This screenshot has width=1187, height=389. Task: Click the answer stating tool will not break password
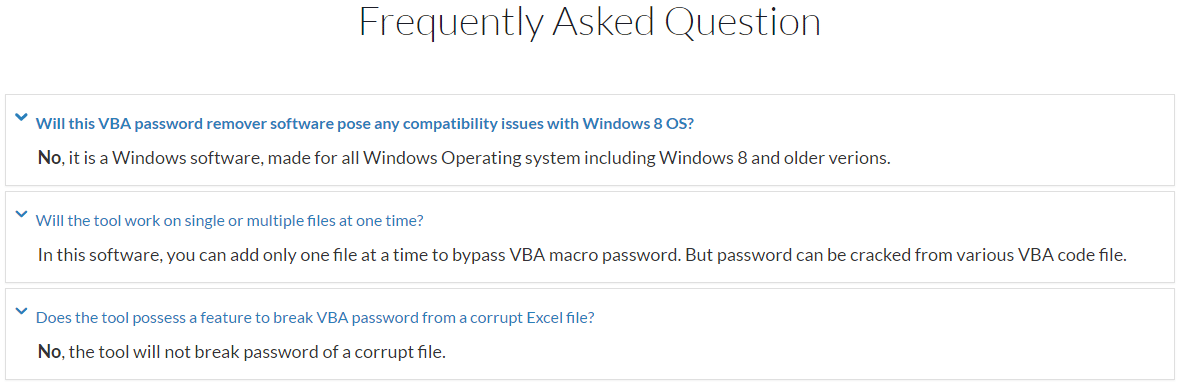[x=241, y=352]
